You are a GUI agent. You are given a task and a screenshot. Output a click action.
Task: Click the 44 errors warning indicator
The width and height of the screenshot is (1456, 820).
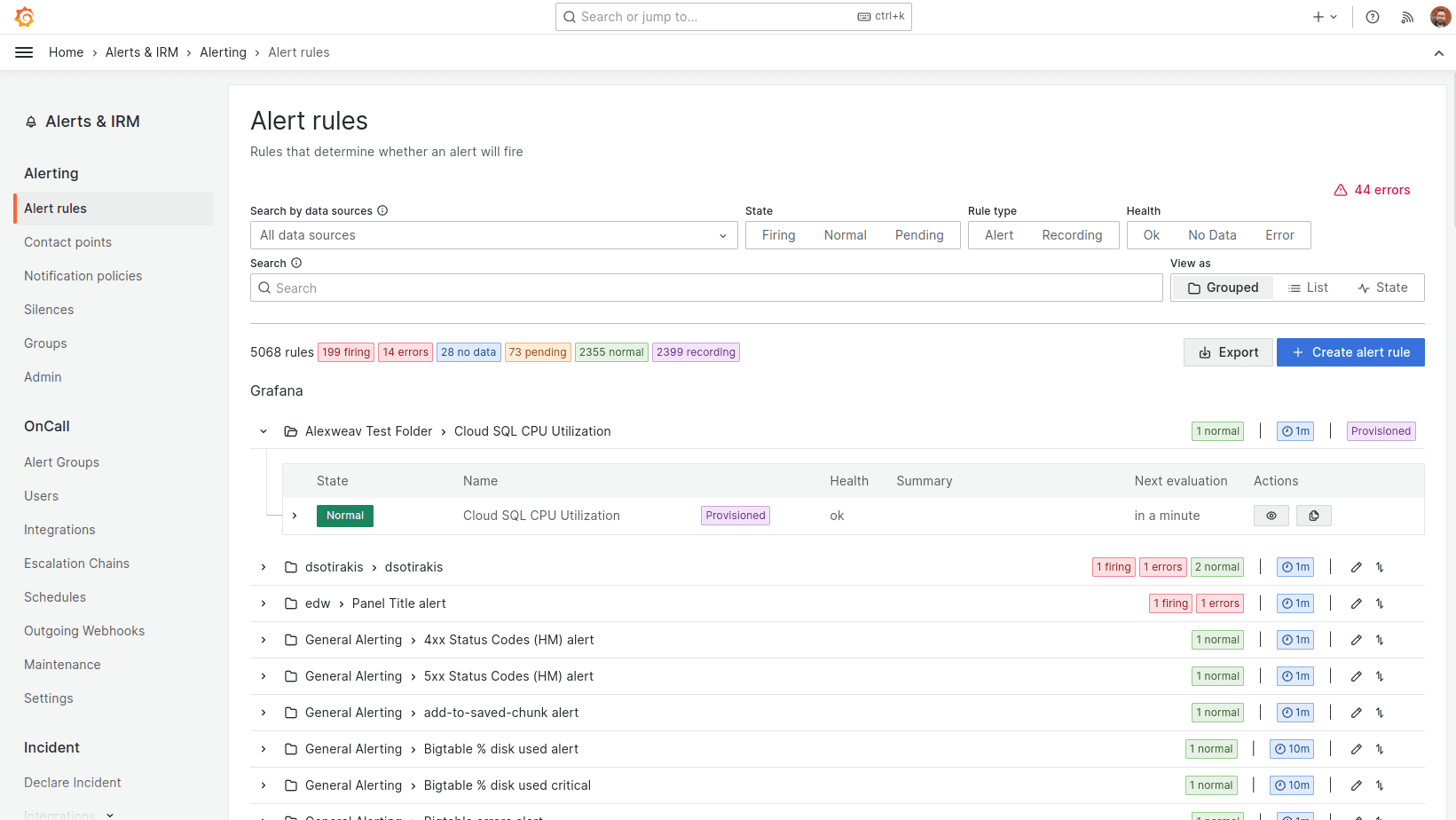[x=1372, y=190]
